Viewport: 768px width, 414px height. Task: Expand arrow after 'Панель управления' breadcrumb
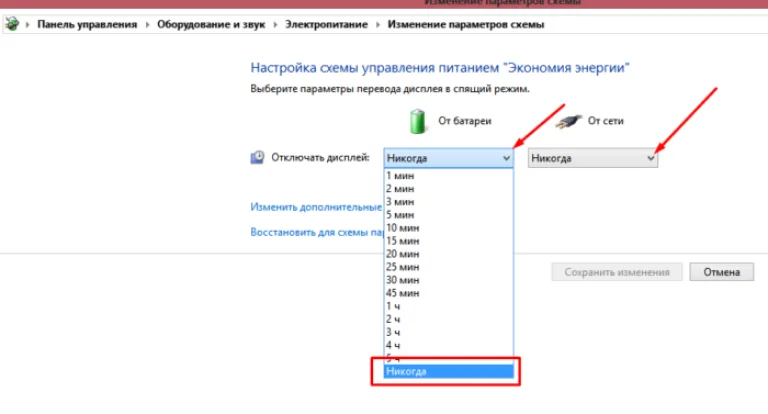[147, 24]
